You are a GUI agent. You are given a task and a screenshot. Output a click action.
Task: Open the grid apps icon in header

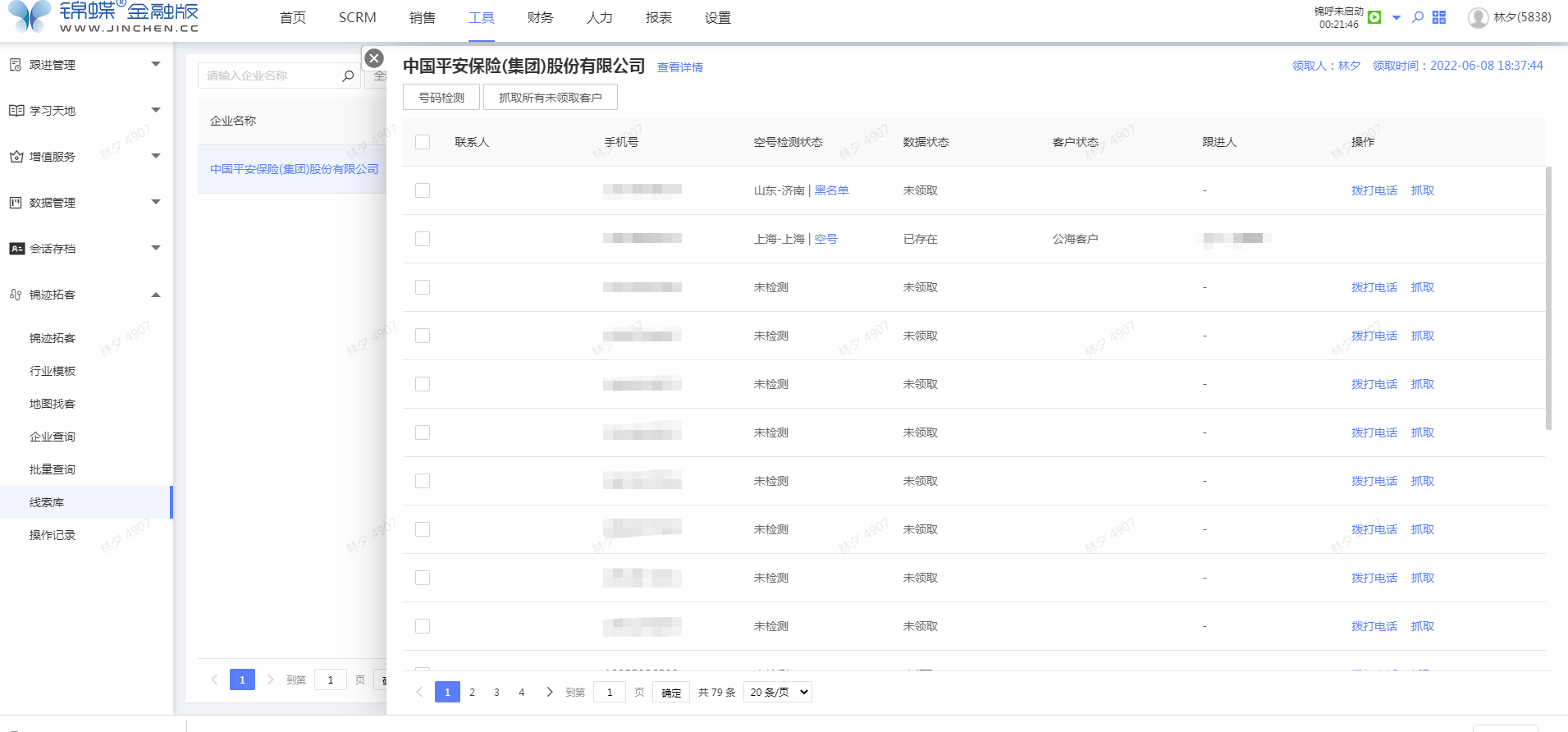tap(1439, 17)
